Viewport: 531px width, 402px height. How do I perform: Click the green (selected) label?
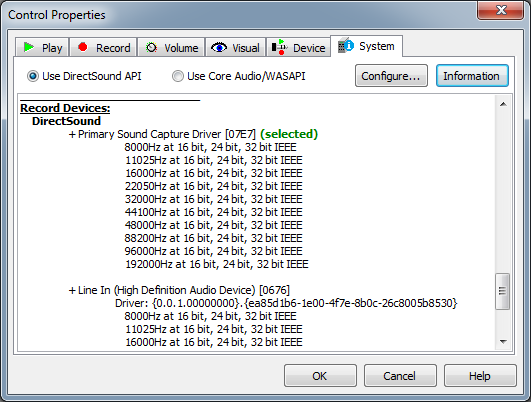click(289, 134)
